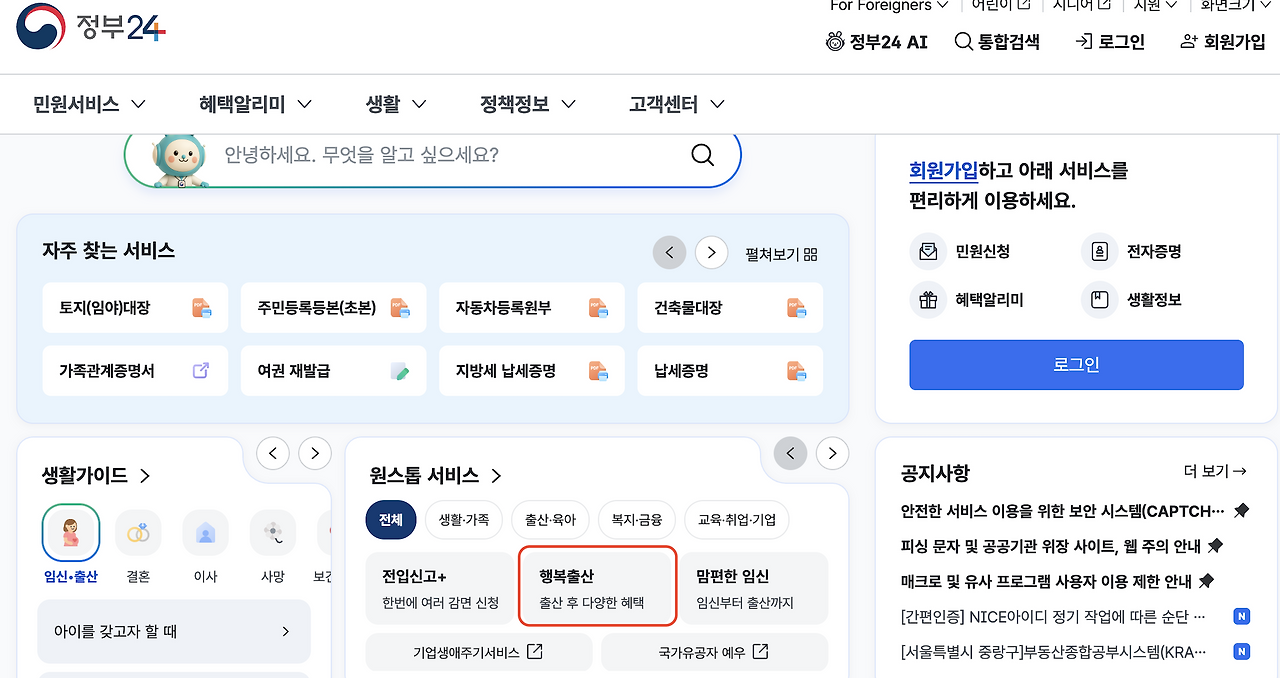Open 토지(임야)대장 service
This screenshot has width=1280, height=678.
pos(135,308)
